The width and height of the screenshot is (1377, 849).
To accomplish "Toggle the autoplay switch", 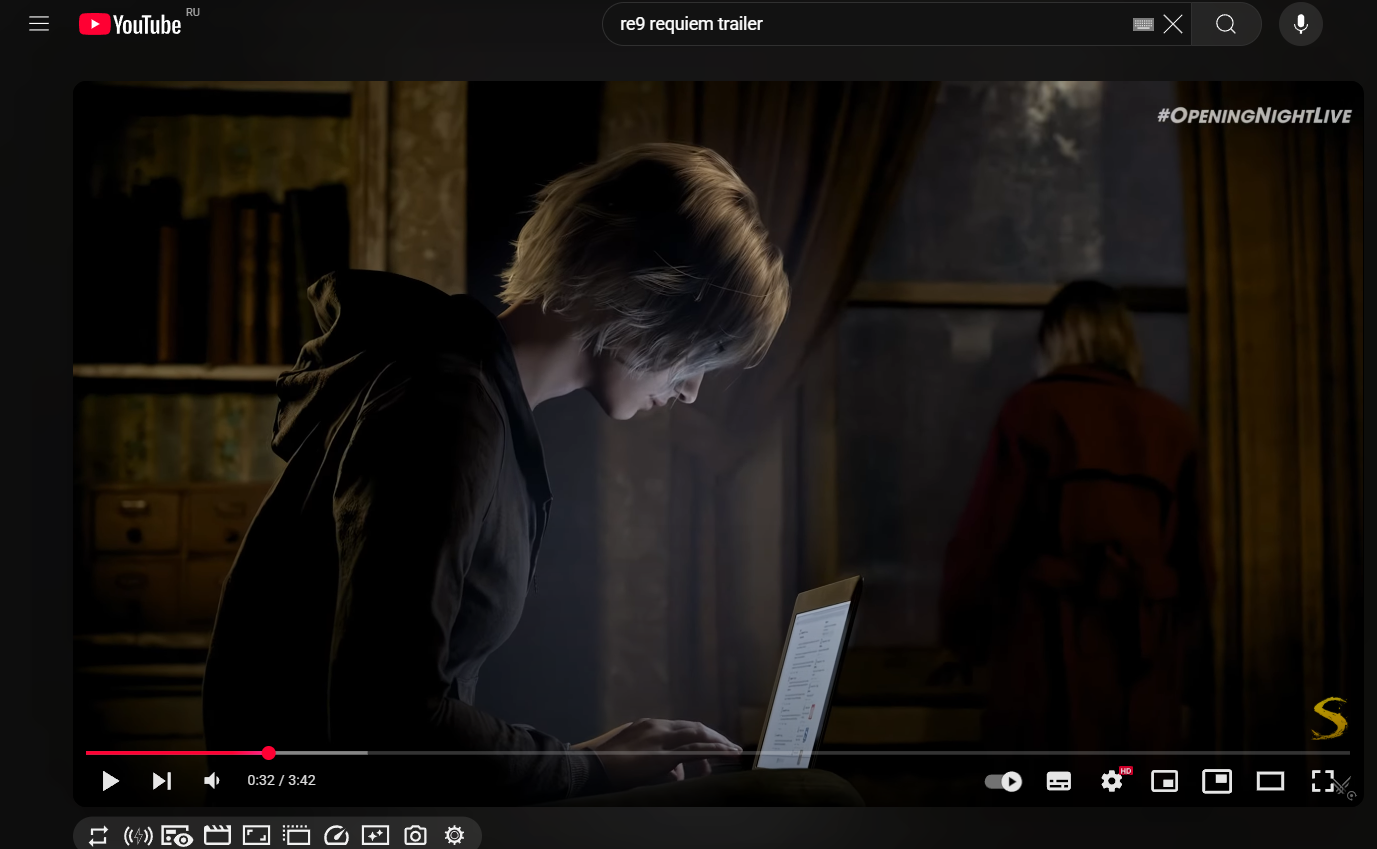I will 1003,781.
